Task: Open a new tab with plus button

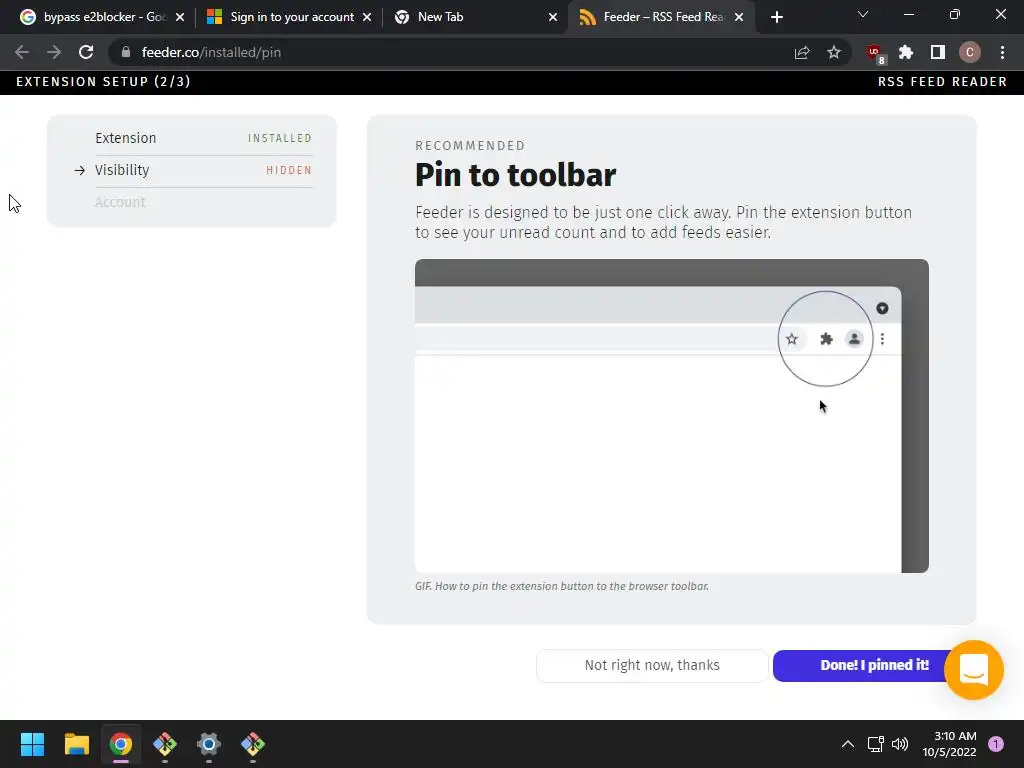Action: tap(776, 17)
